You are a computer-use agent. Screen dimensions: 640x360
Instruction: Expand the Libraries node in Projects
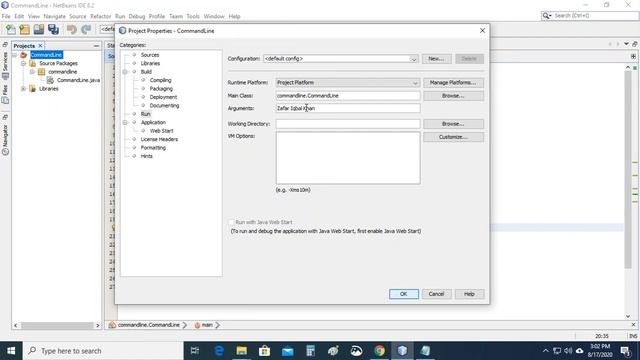(23, 89)
